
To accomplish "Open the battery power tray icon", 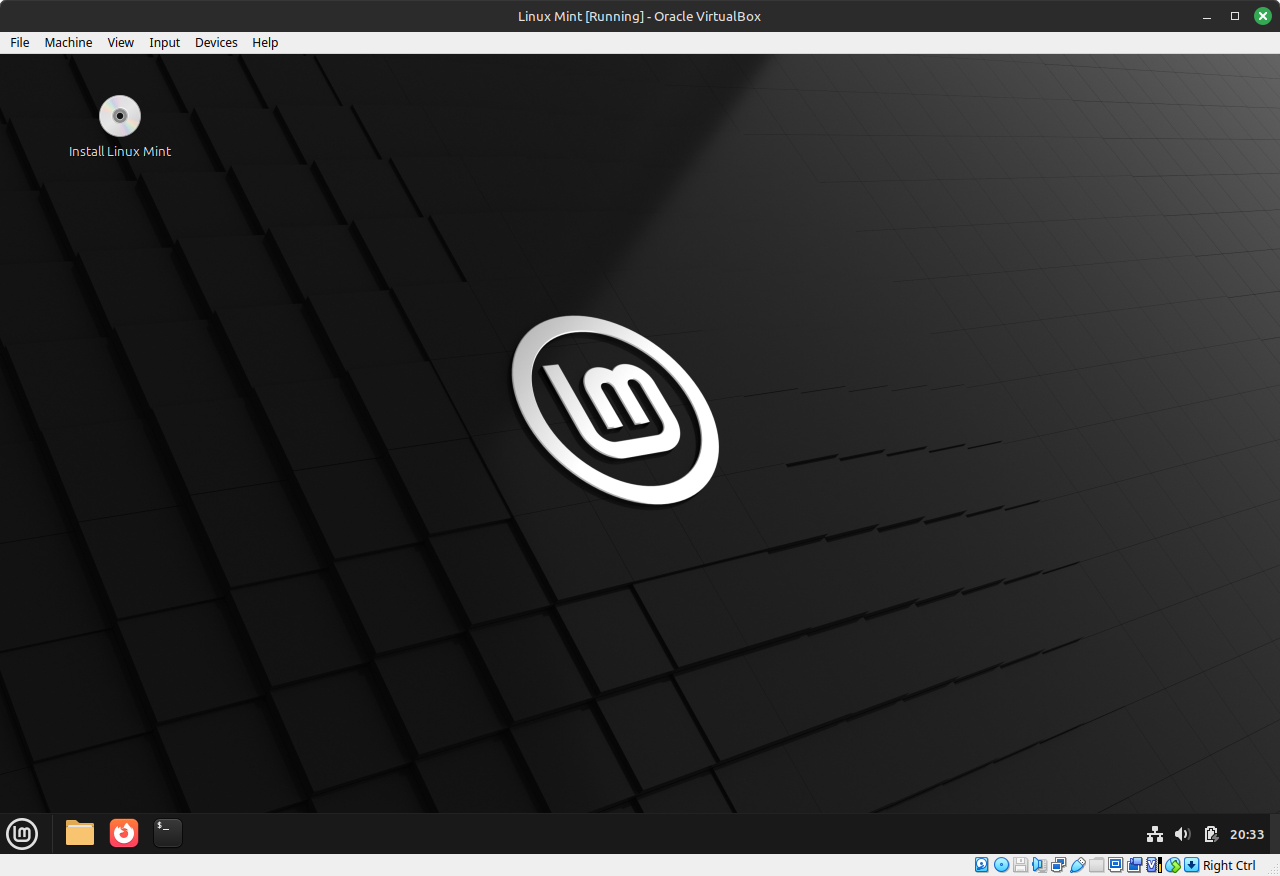I will coord(1211,834).
